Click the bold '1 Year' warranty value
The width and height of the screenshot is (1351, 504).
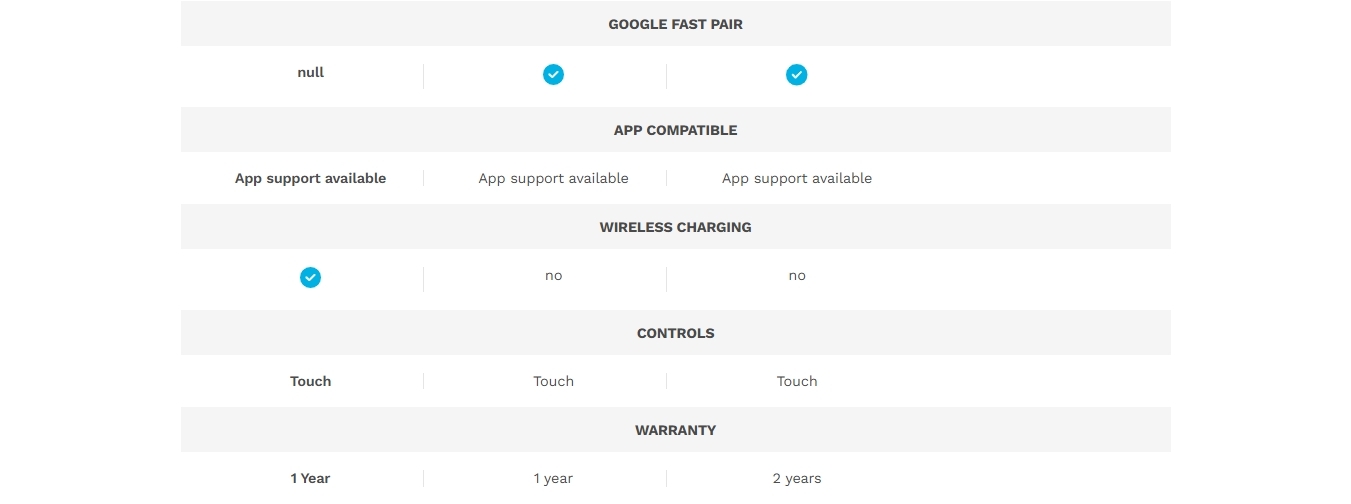coord(310,478)
